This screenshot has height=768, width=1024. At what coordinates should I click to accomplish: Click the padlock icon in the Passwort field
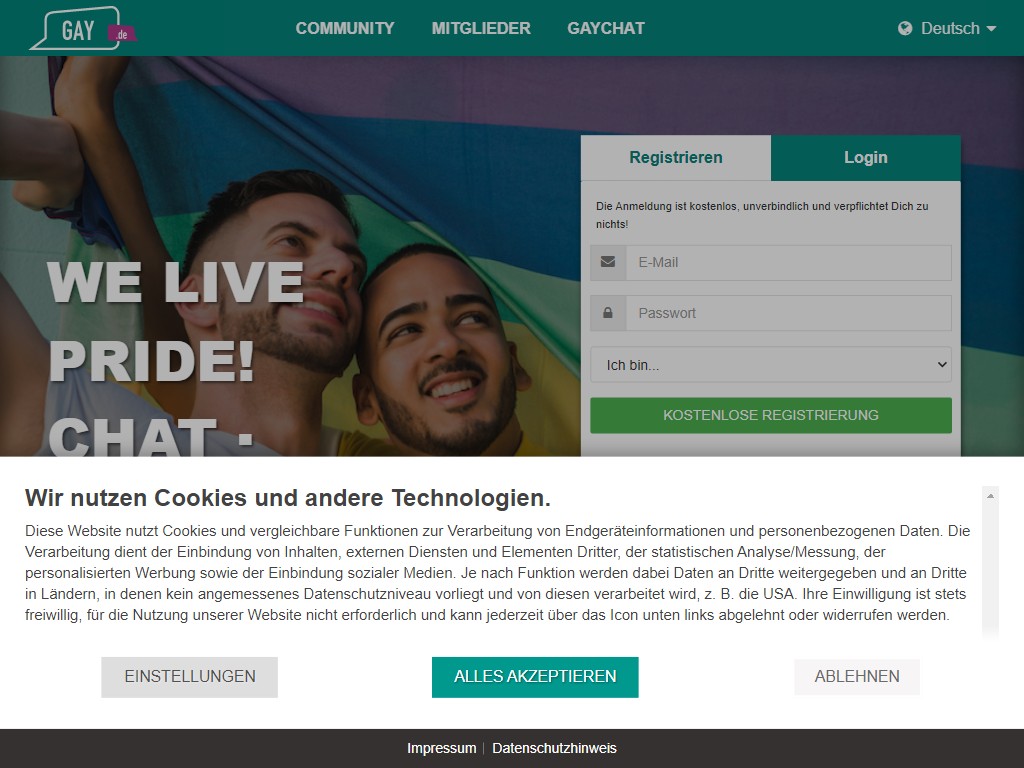pos(608,313)
